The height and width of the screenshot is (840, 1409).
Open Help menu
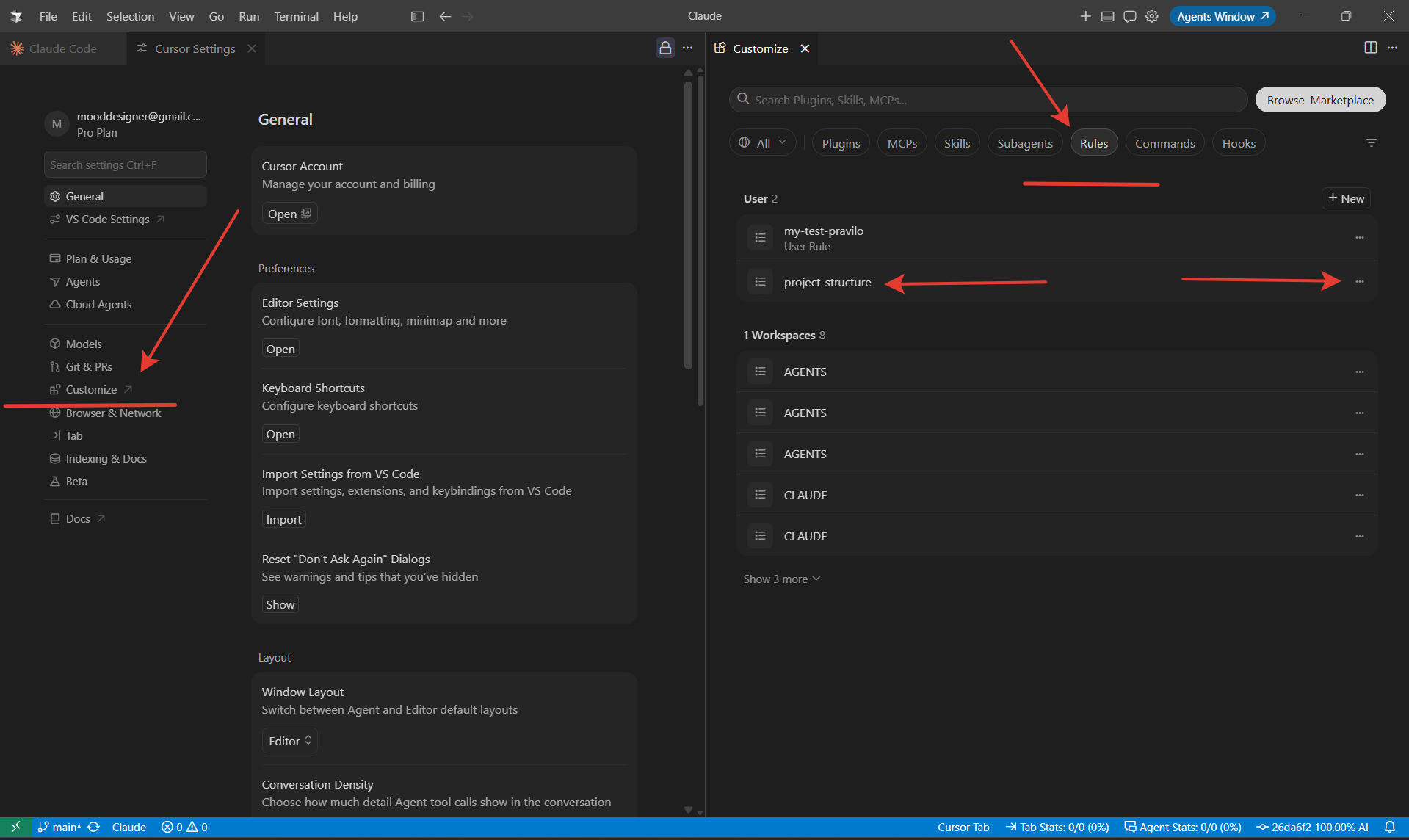pyautogui.click(x=345, y=16)
